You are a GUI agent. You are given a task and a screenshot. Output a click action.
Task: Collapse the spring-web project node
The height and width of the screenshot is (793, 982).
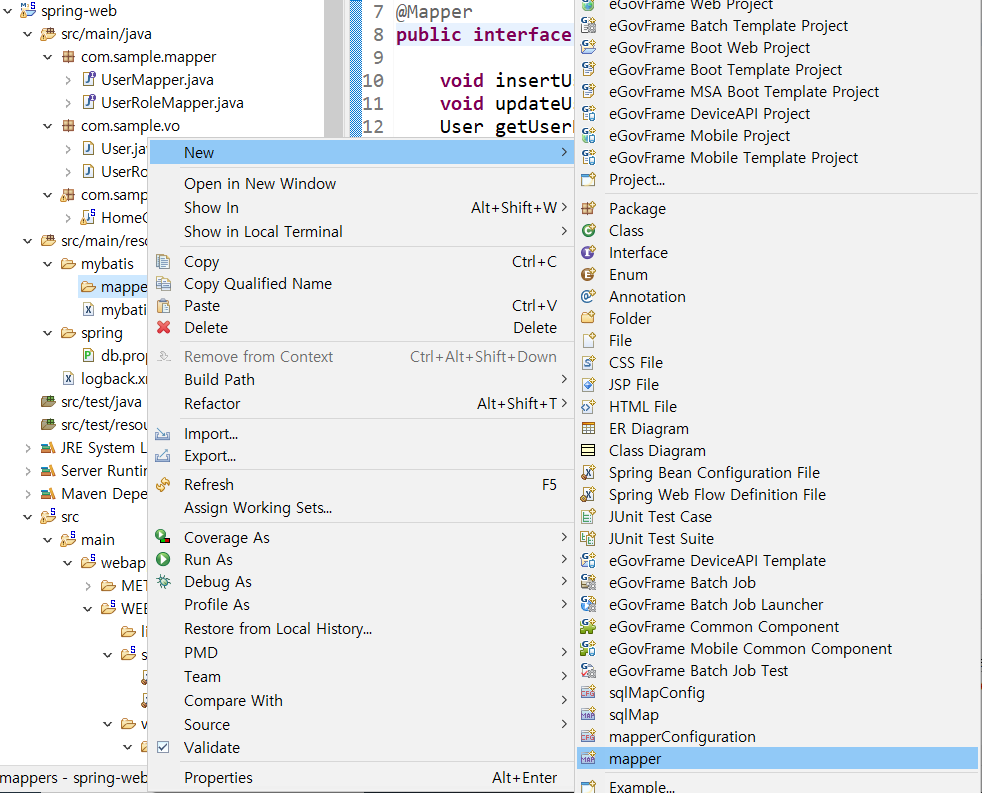[x=8, y=11]
